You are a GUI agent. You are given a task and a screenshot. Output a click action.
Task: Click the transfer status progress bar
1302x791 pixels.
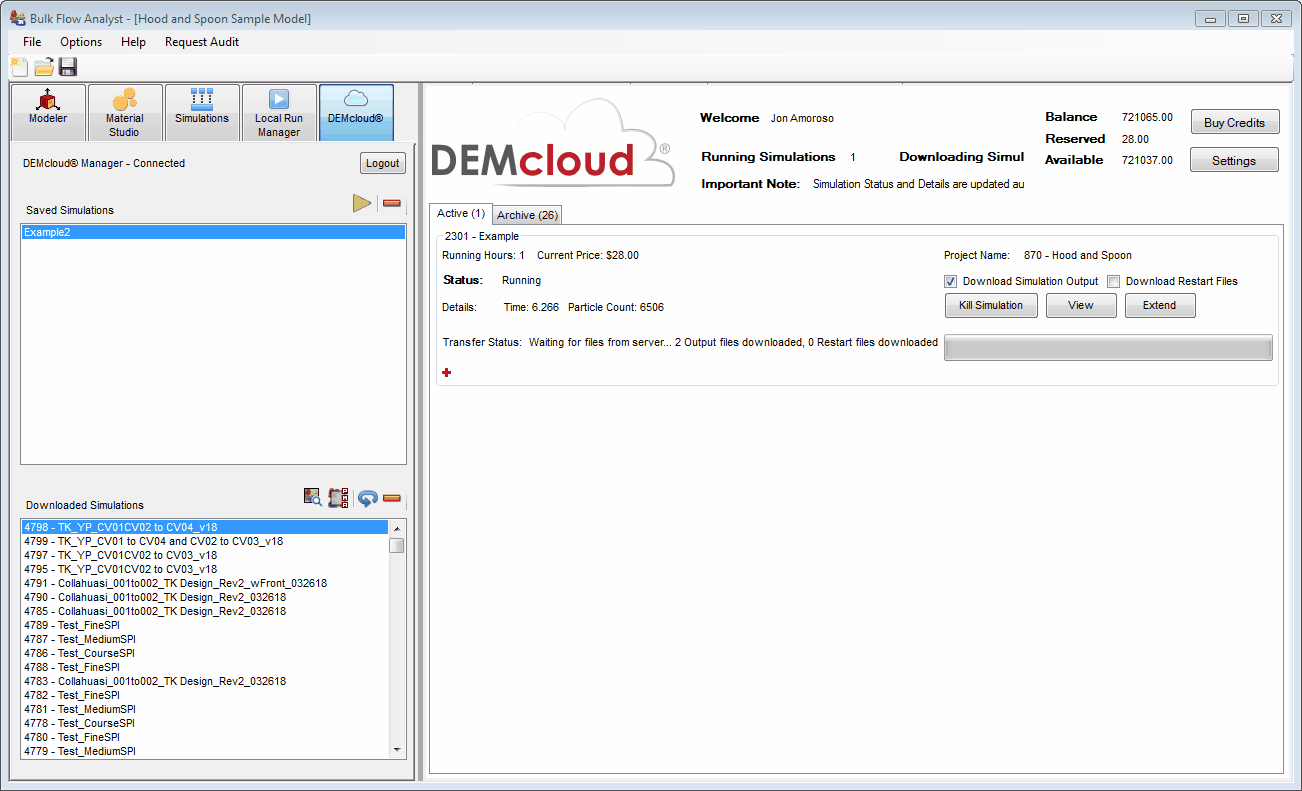pyautogui.click(x=1108, y=347)
